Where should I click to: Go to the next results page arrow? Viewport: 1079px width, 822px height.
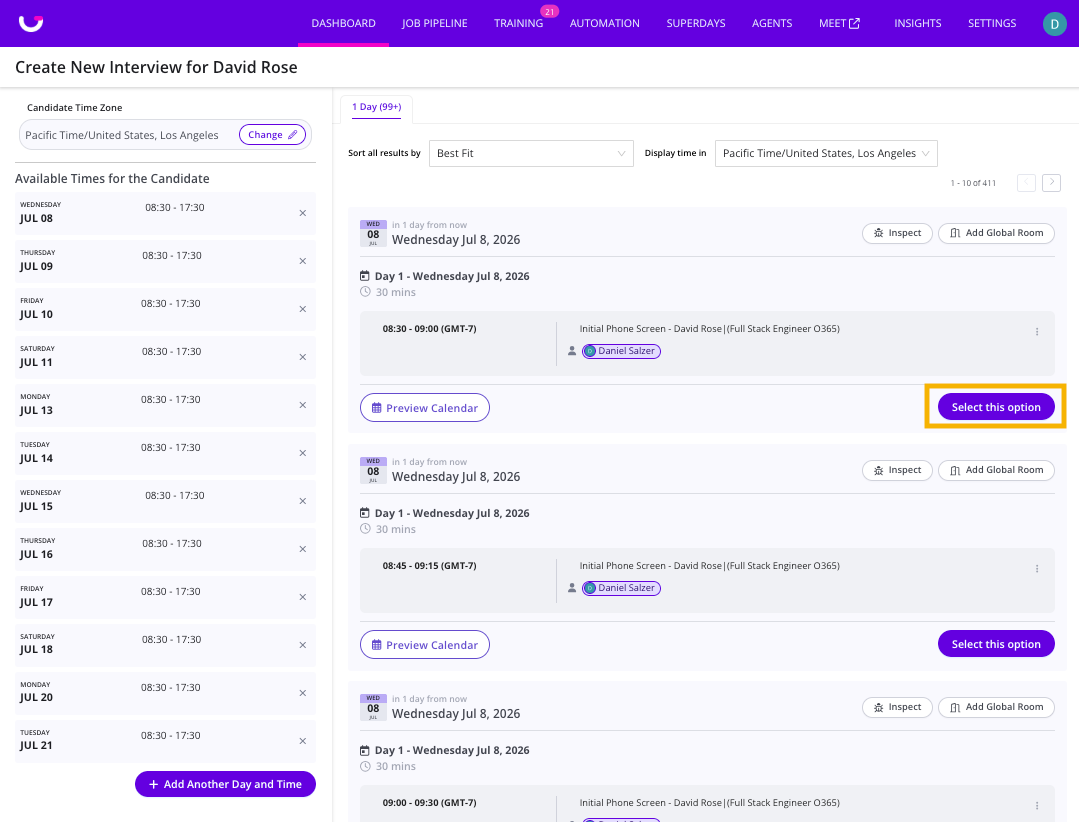click(x=1051, y=182)
